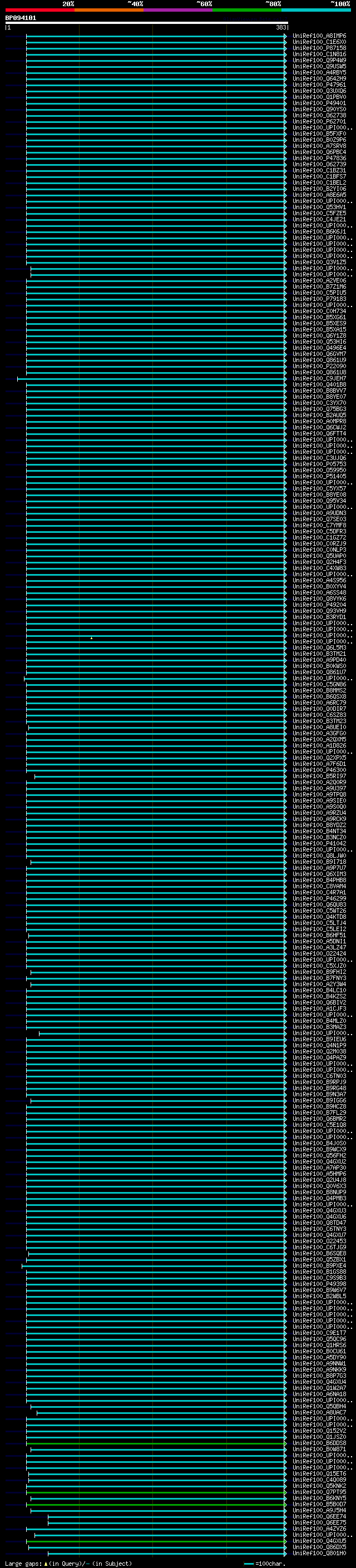Viewport: 356px width, 1568px height.
Task: Select hit label UniRef100_B0Z9P6
Action: [x=319, y=140]
